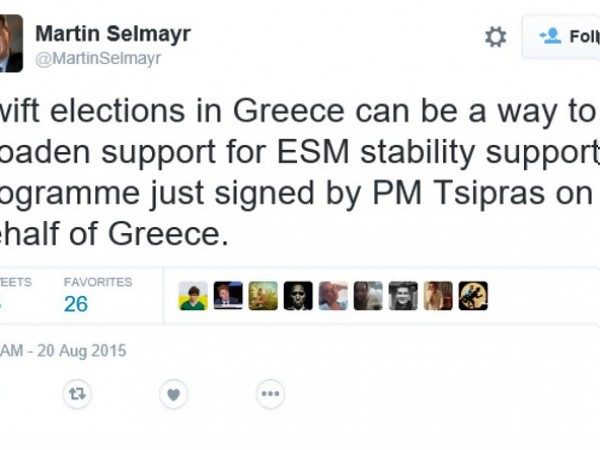Click the eighth favoriter avatar
600x450 pixels.
pos(438,296)
